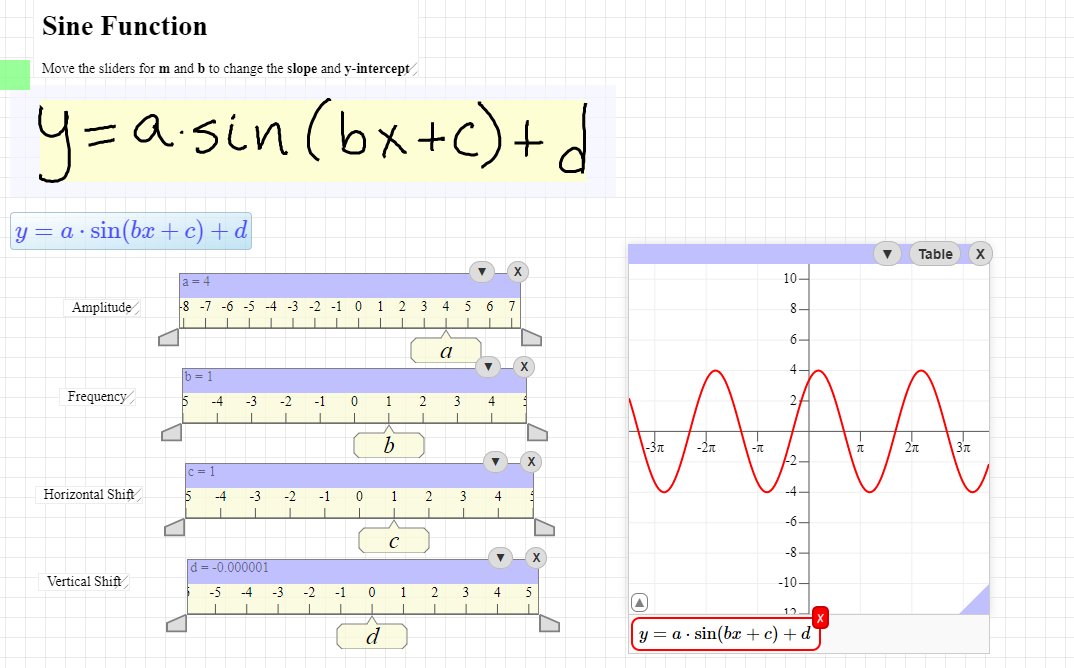Click the slider thumb labeled b

[388, 445]
